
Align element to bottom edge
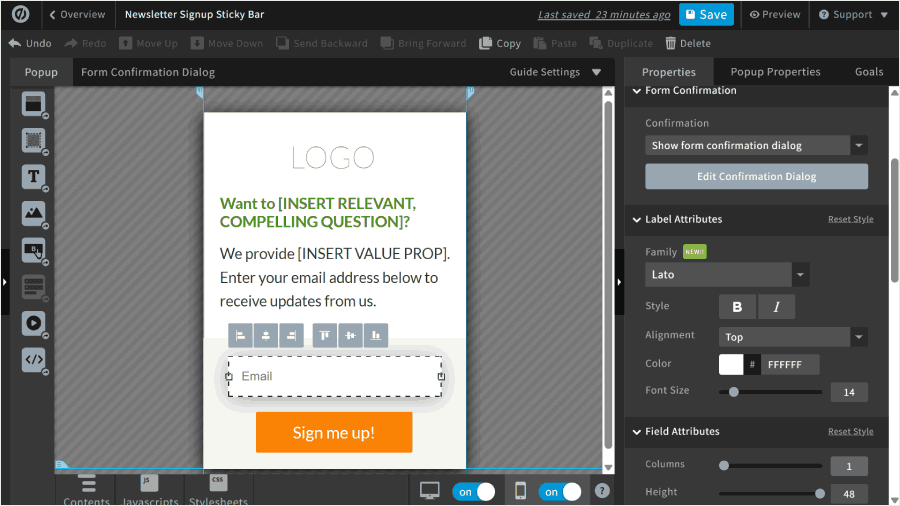tap(375, 336)
